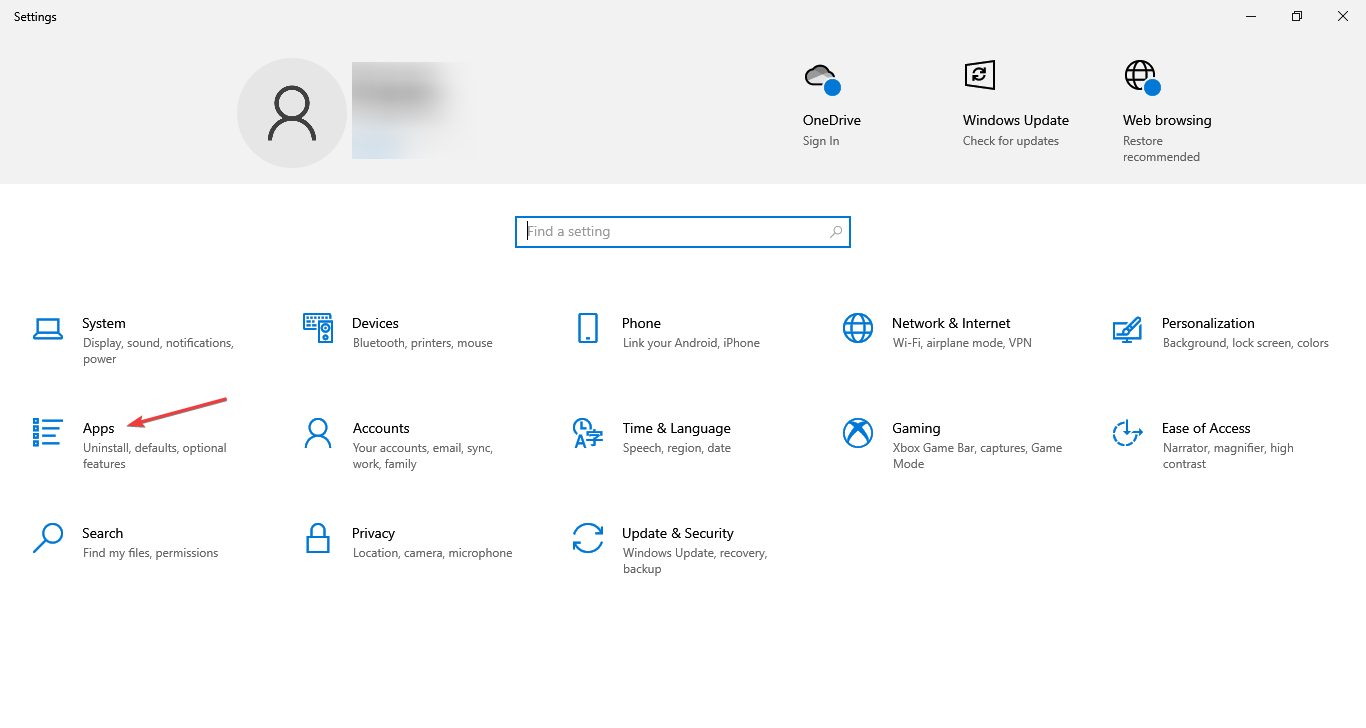
Task: Close the Settings window
Action: (x=1343, y=16)
